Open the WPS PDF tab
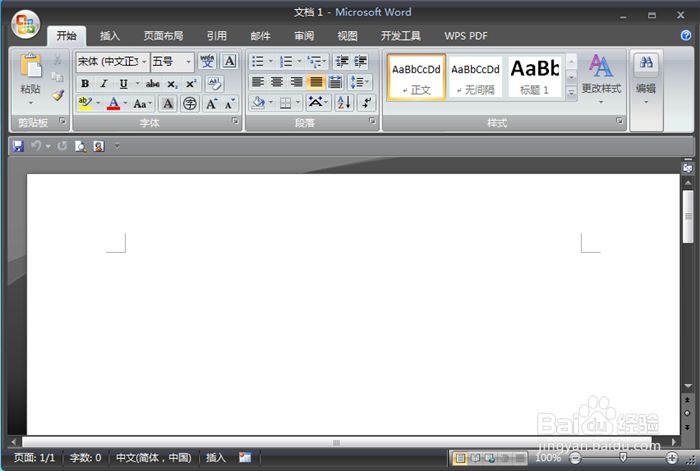This screenshot has width=700, height=471. click(466, 36)
